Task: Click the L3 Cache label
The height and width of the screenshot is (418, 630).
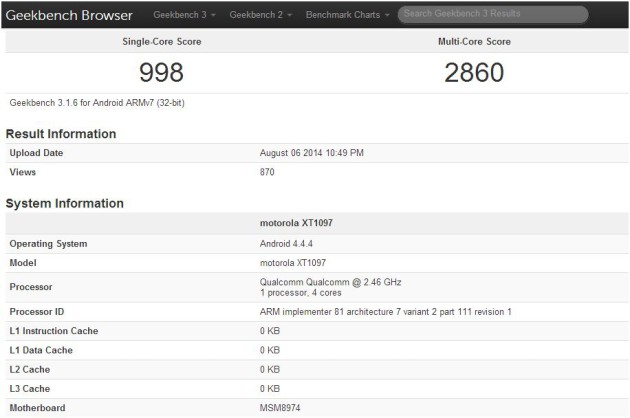Action: pos(30,389)
